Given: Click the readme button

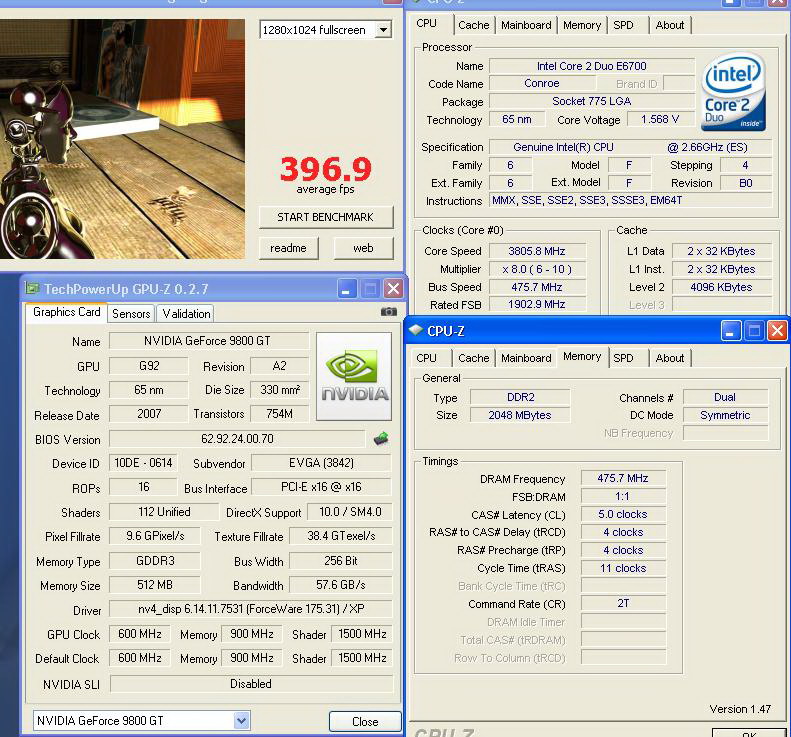Looking at the screenshot, I should tap(288, 248).
